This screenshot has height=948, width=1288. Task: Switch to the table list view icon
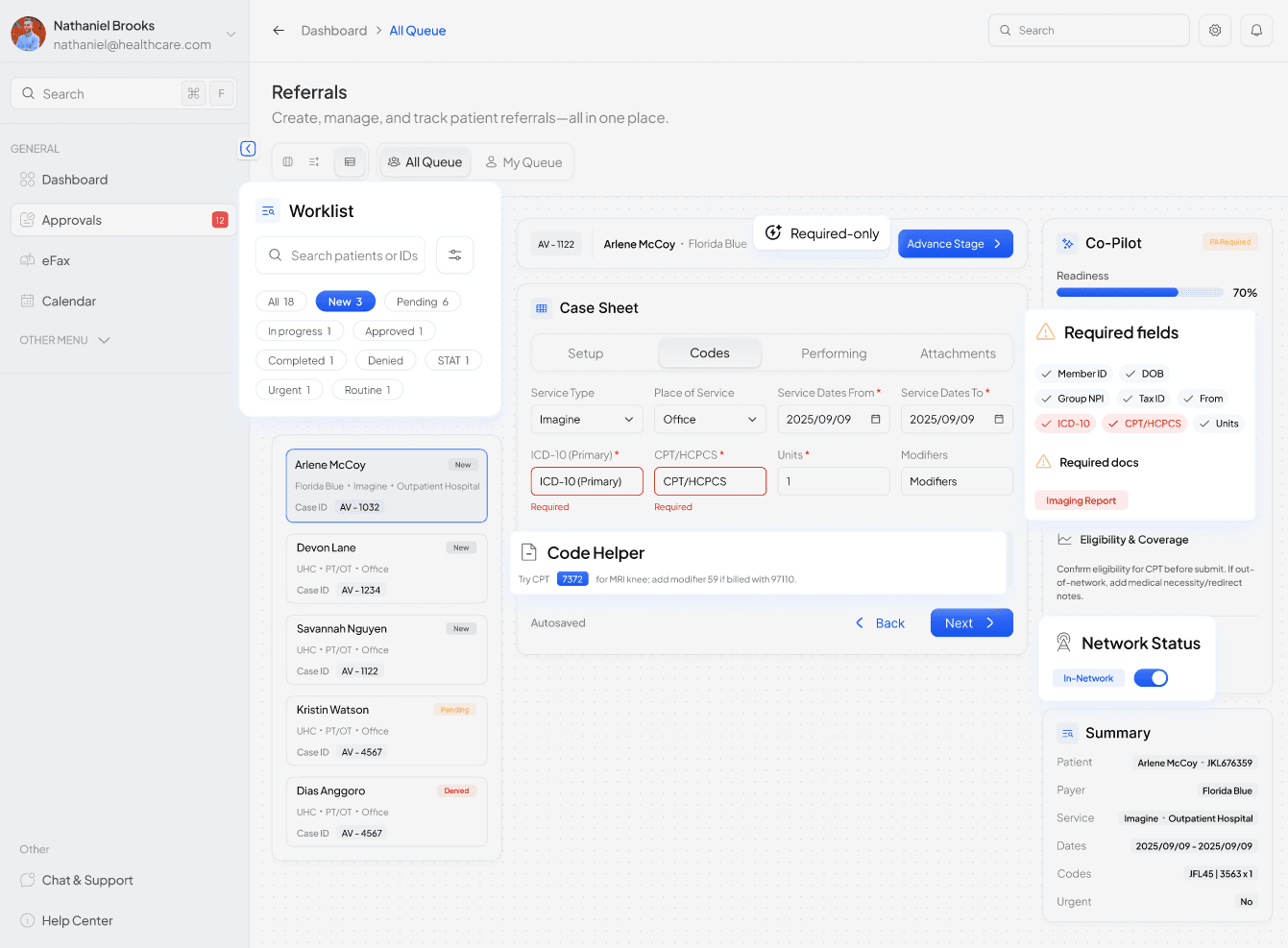(350, 162)
